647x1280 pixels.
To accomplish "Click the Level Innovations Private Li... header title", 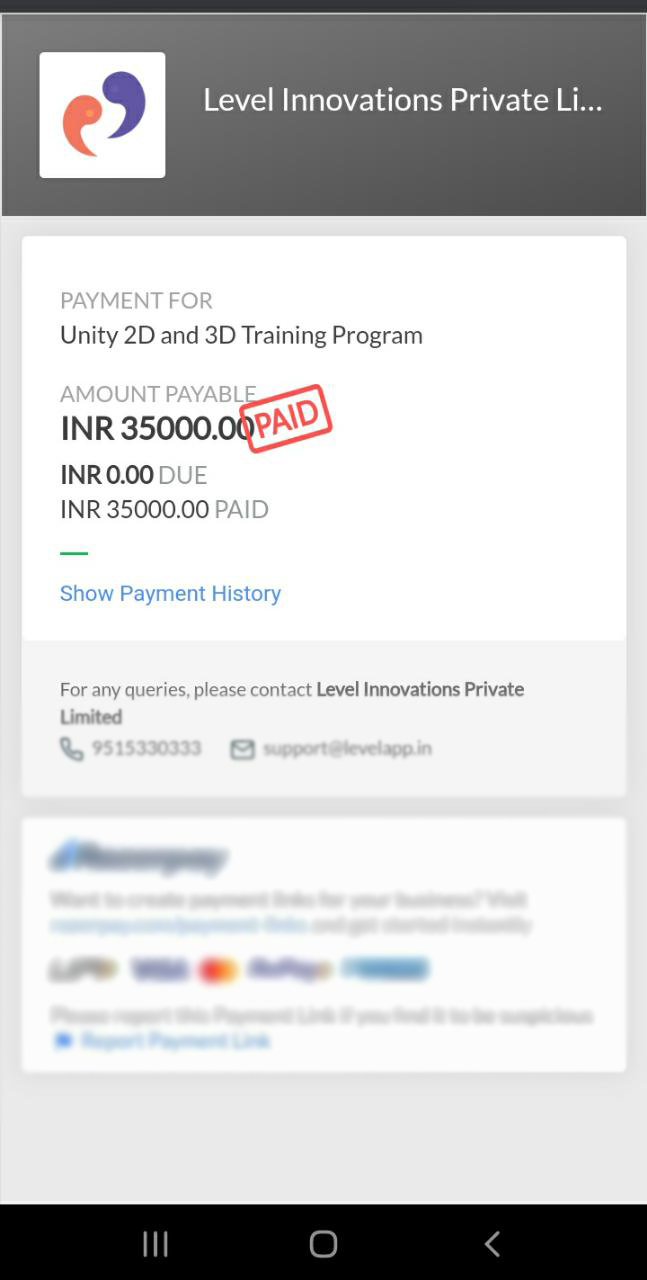I will (403, 100).
